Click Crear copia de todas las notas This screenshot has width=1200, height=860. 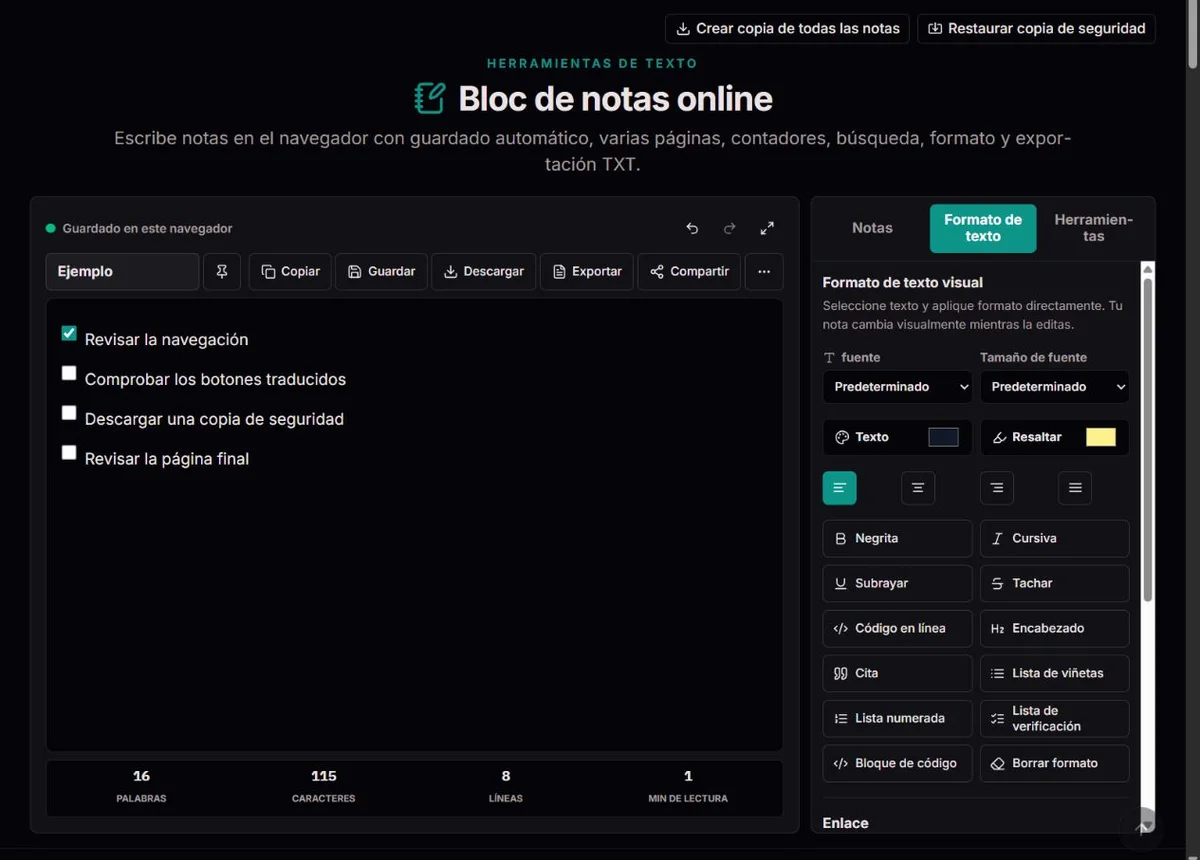click(788, 28)
